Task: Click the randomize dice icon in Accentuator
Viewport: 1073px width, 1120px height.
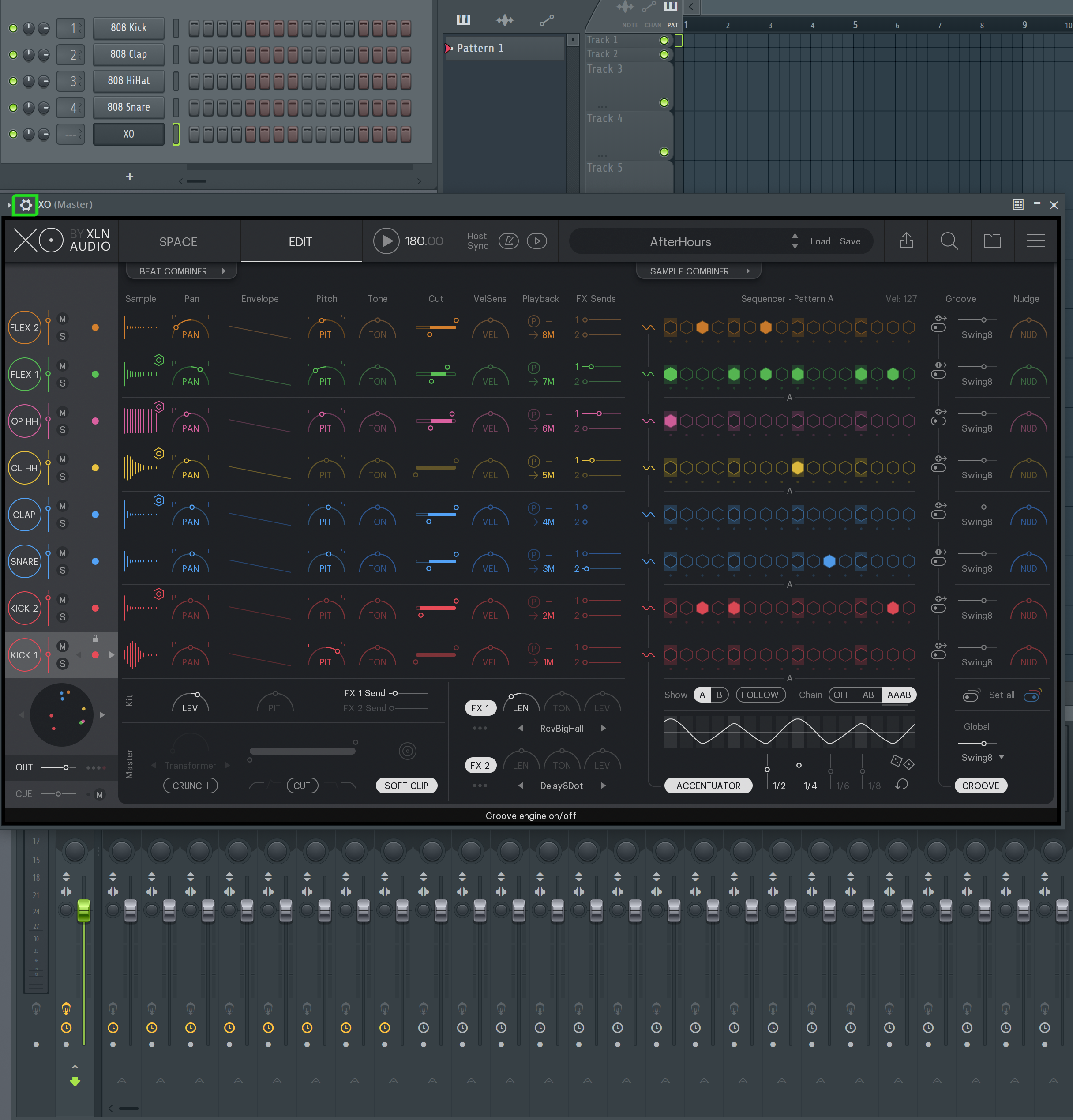Action: [902, 762]
